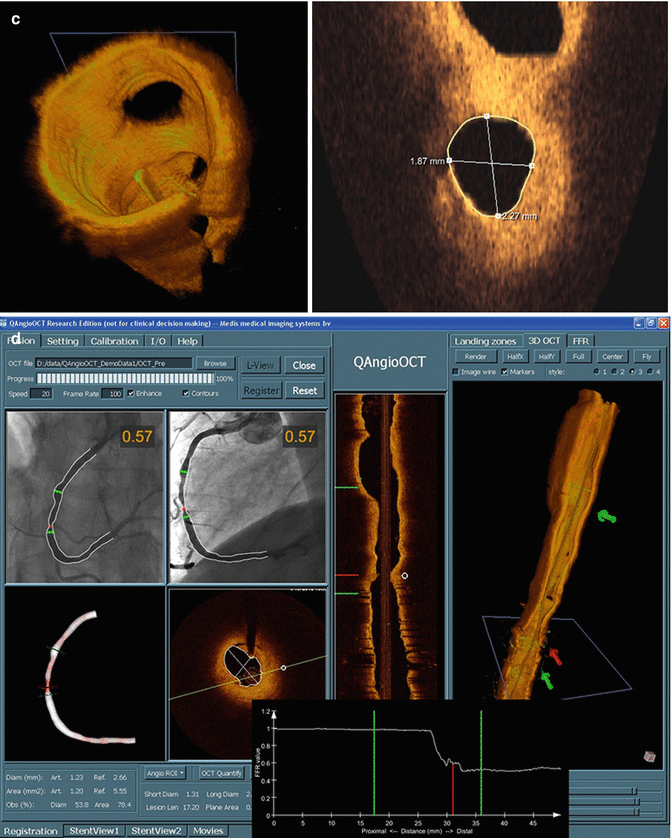This screenshot has height=838, width=672.
Task: Switch to the StentView1 bottom tab
Action: tap(96, 830)
